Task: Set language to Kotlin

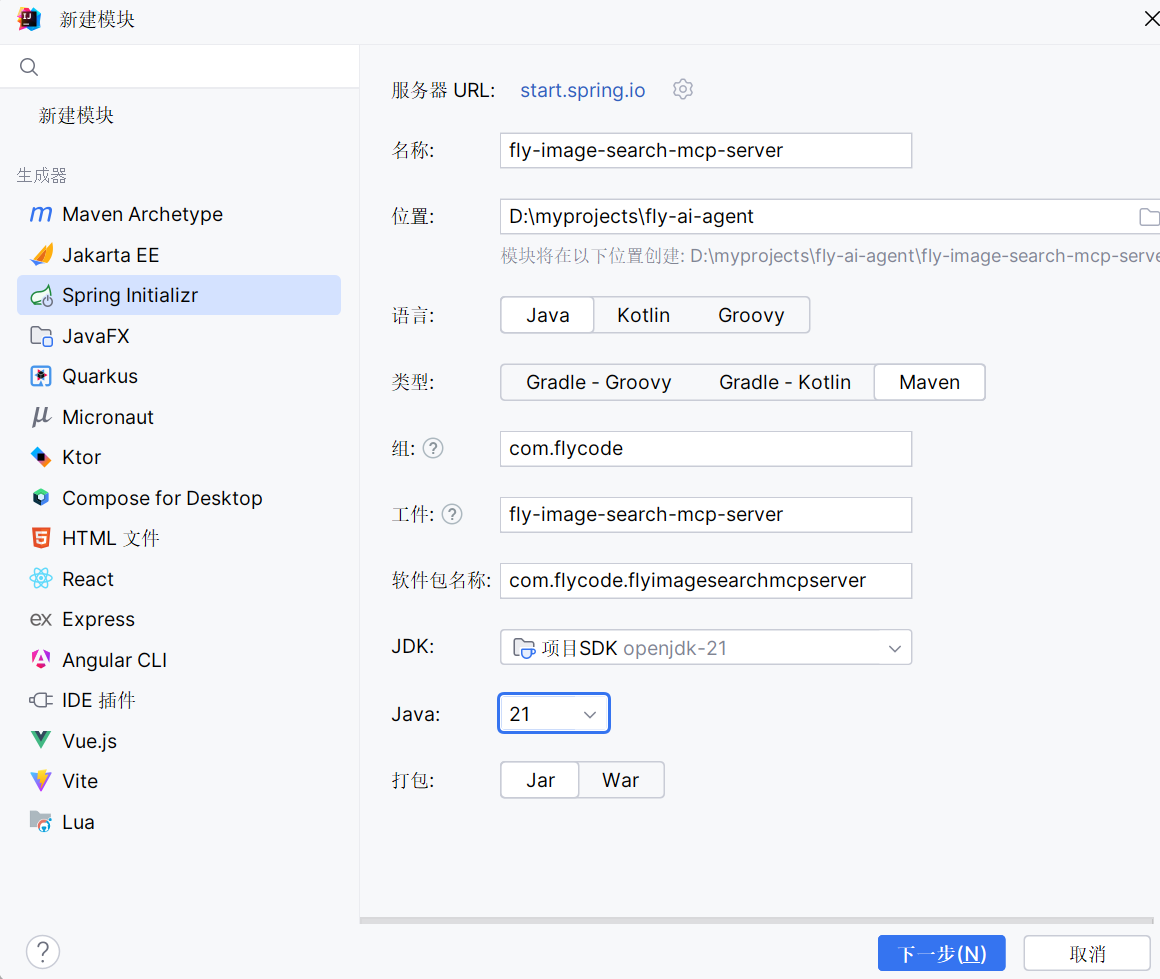Action: coord(644,315)
